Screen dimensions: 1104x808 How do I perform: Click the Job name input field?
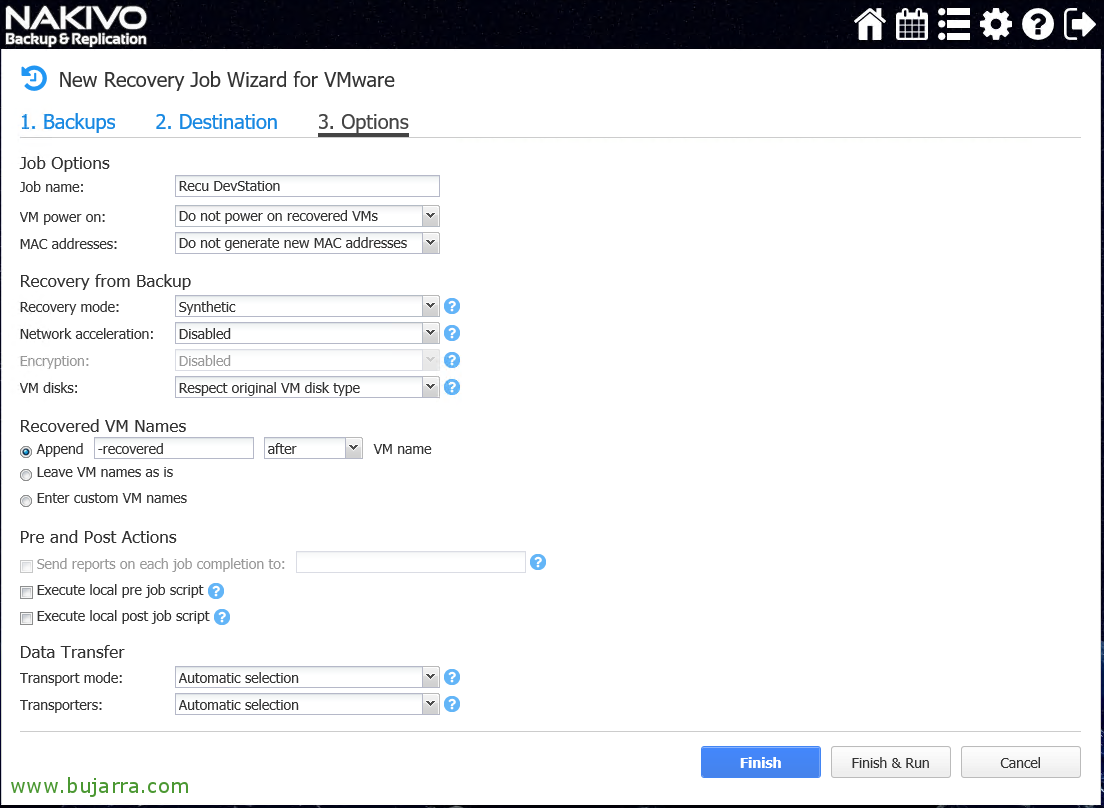point(307,186)
